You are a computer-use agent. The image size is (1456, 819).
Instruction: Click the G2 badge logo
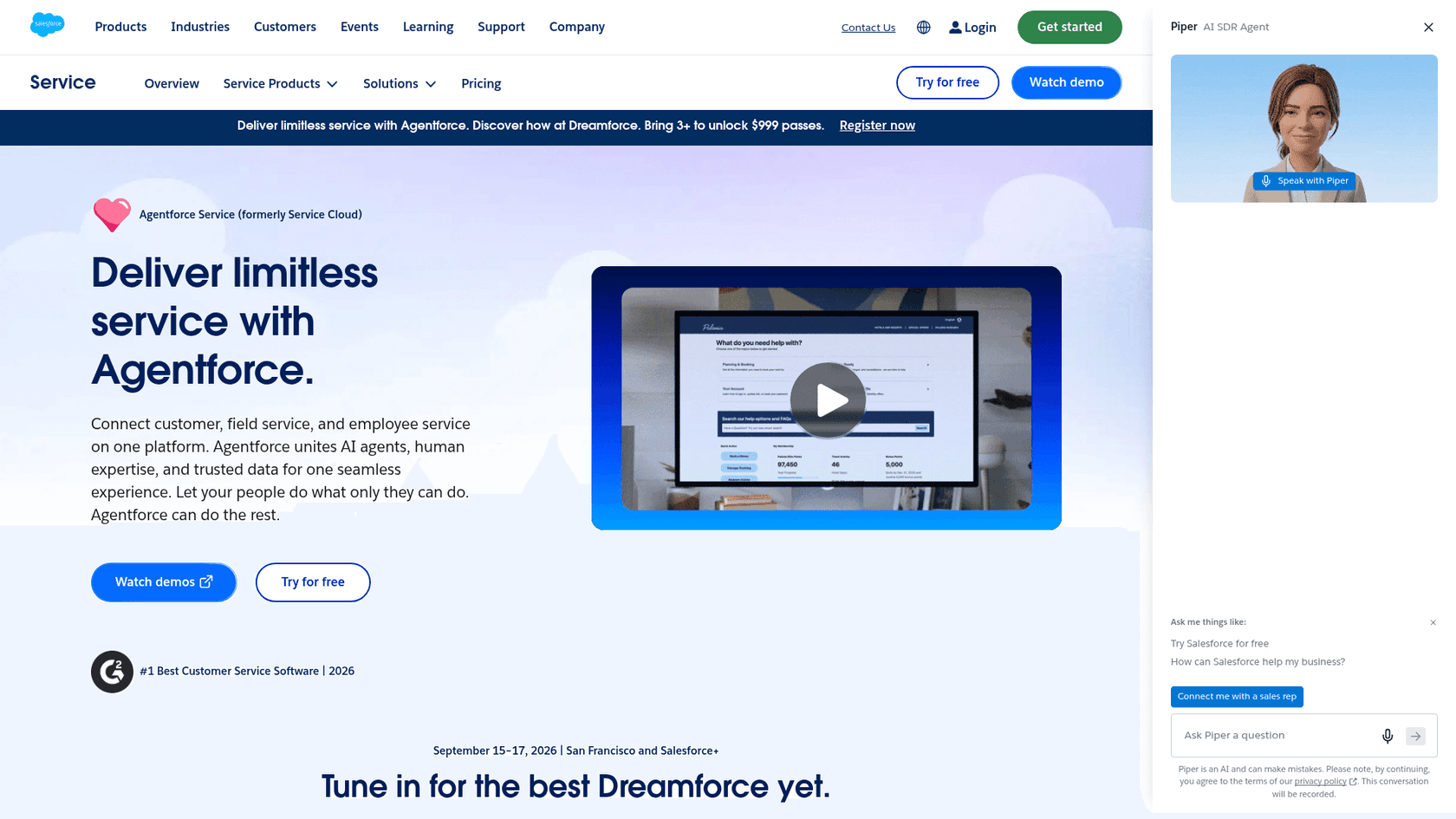point(112,672)
